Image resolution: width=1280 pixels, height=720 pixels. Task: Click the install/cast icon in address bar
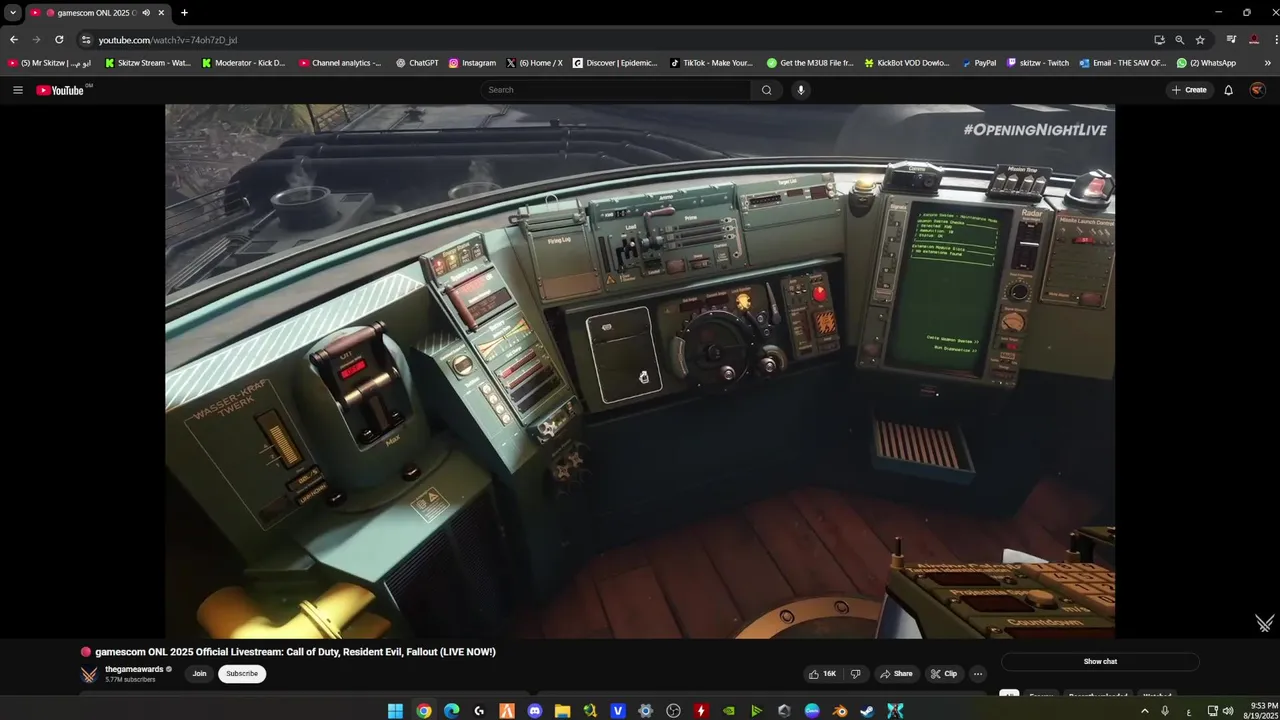click(x=1159, y=40)
